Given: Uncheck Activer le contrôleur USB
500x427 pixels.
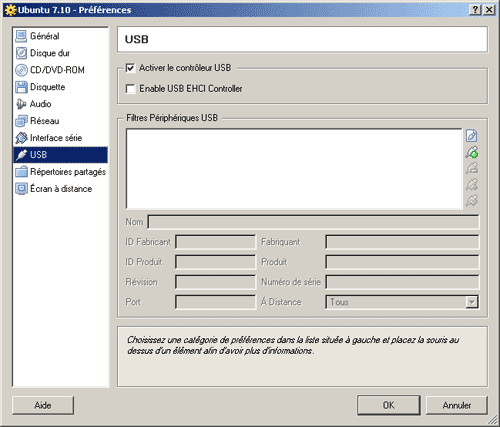Looking at the screenshot, I should (130, 68).
